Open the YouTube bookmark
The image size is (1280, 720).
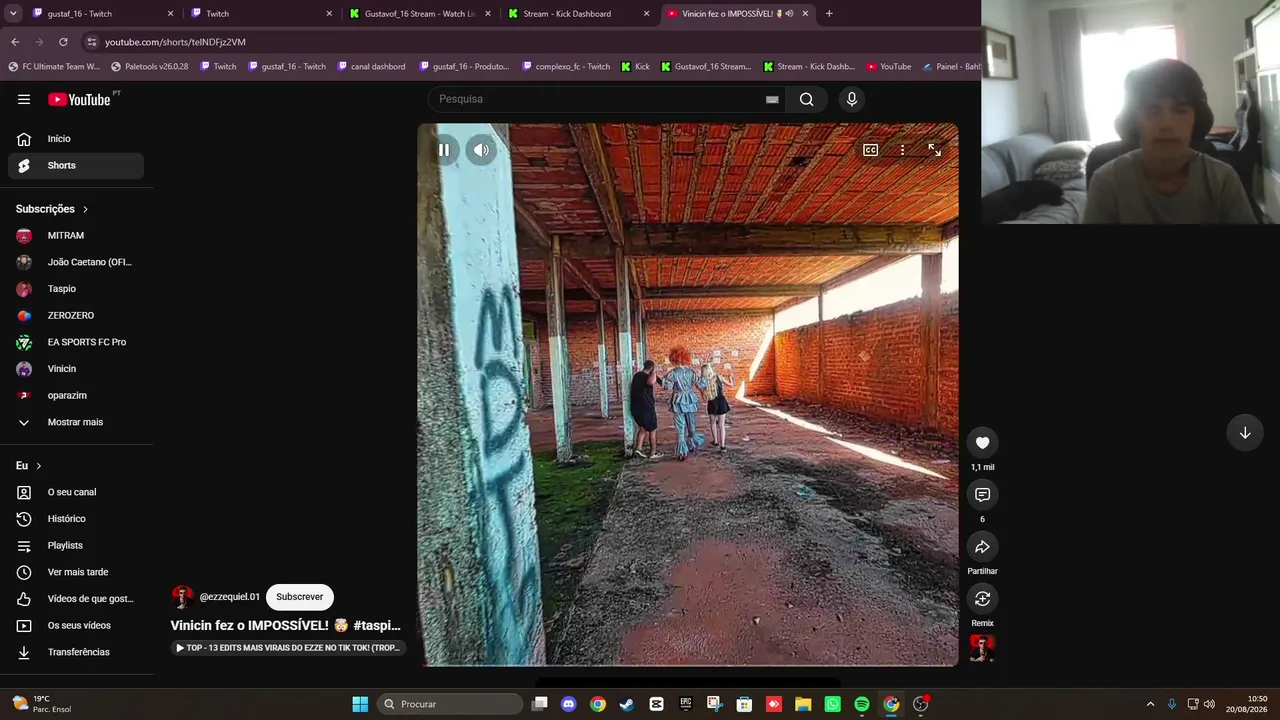coord(889,67)
